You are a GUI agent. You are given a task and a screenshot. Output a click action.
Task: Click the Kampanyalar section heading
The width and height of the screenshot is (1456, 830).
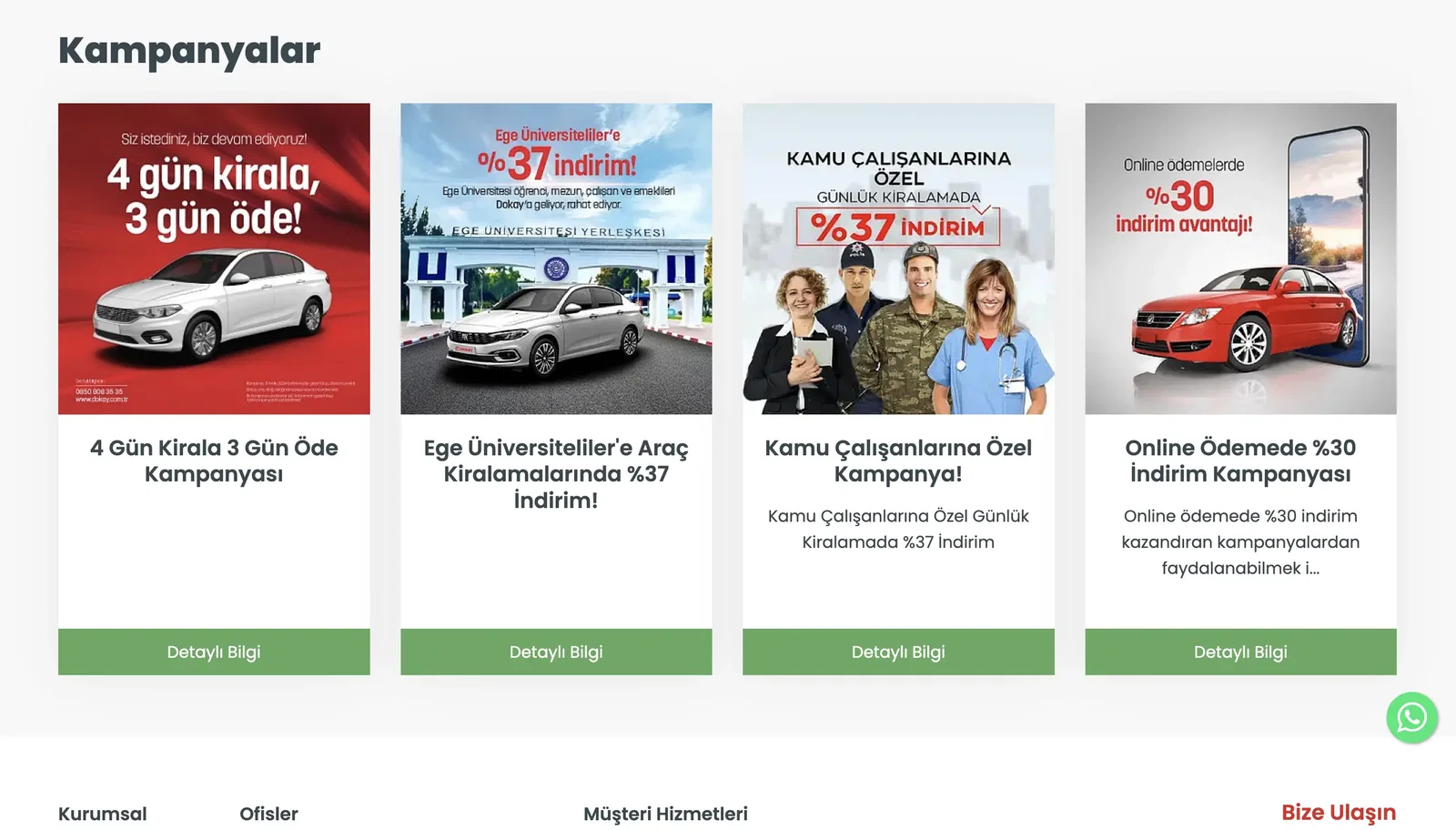(189, 51)
